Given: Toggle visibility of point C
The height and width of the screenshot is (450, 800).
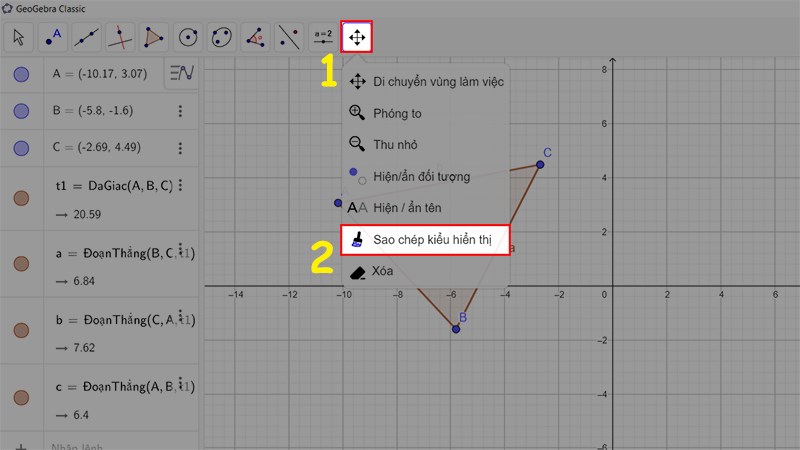Looking at the screenshot, I should [21, 148].
